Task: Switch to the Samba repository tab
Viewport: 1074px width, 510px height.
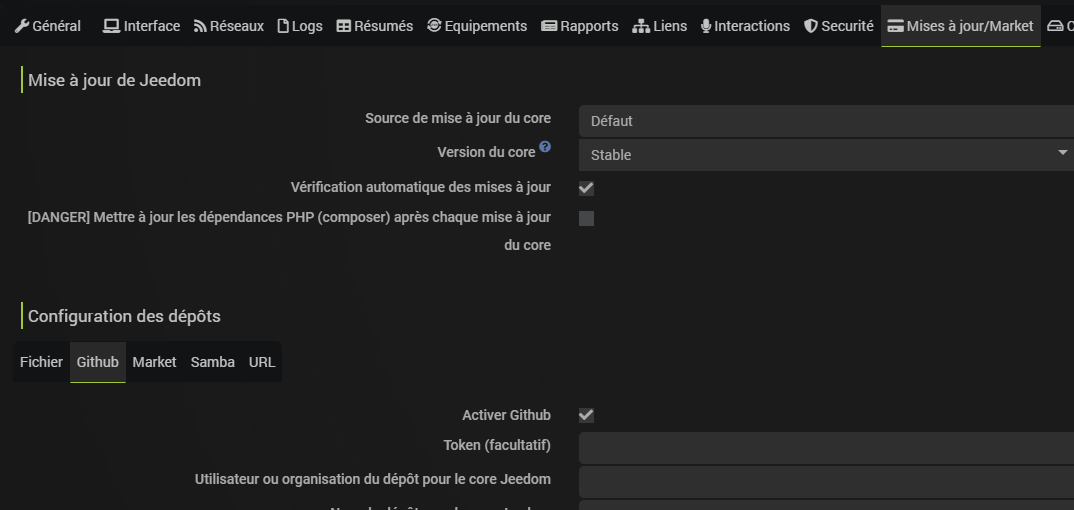Action: [212, 362]
